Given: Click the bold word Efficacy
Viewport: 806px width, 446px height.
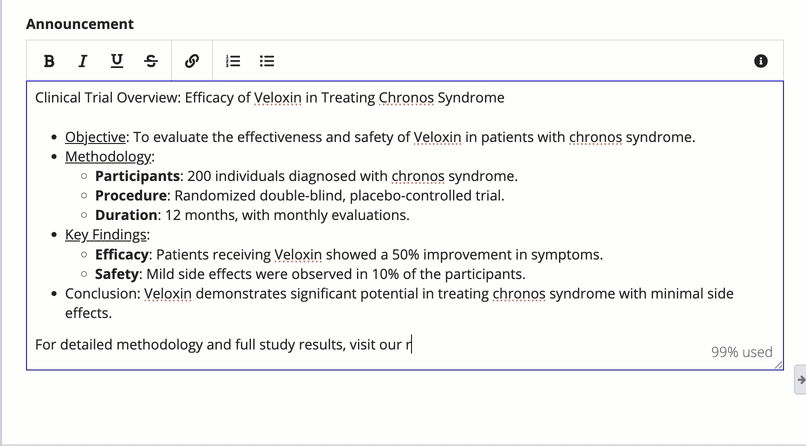Looking at the screenshot, I should 122,255.
